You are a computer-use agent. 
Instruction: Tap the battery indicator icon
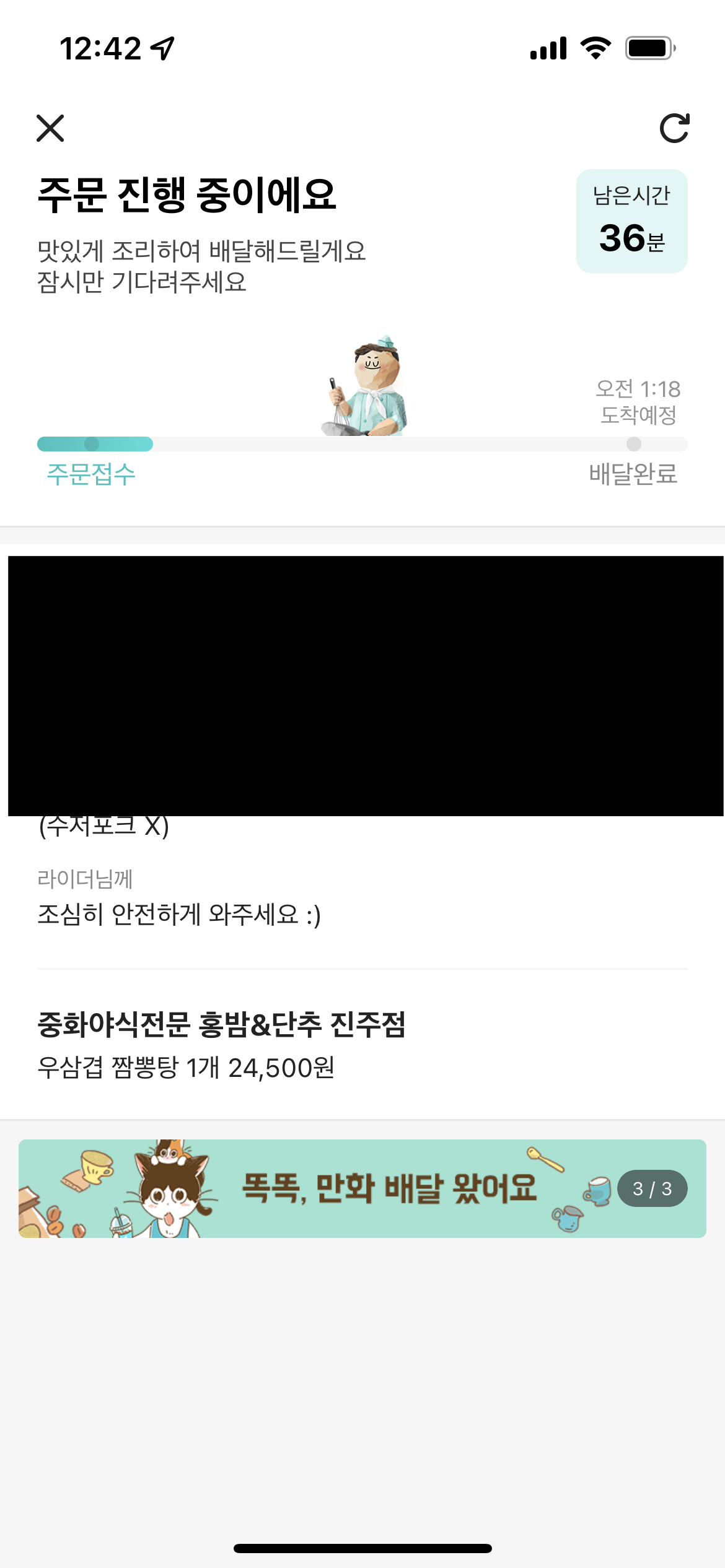coord(650,48)
